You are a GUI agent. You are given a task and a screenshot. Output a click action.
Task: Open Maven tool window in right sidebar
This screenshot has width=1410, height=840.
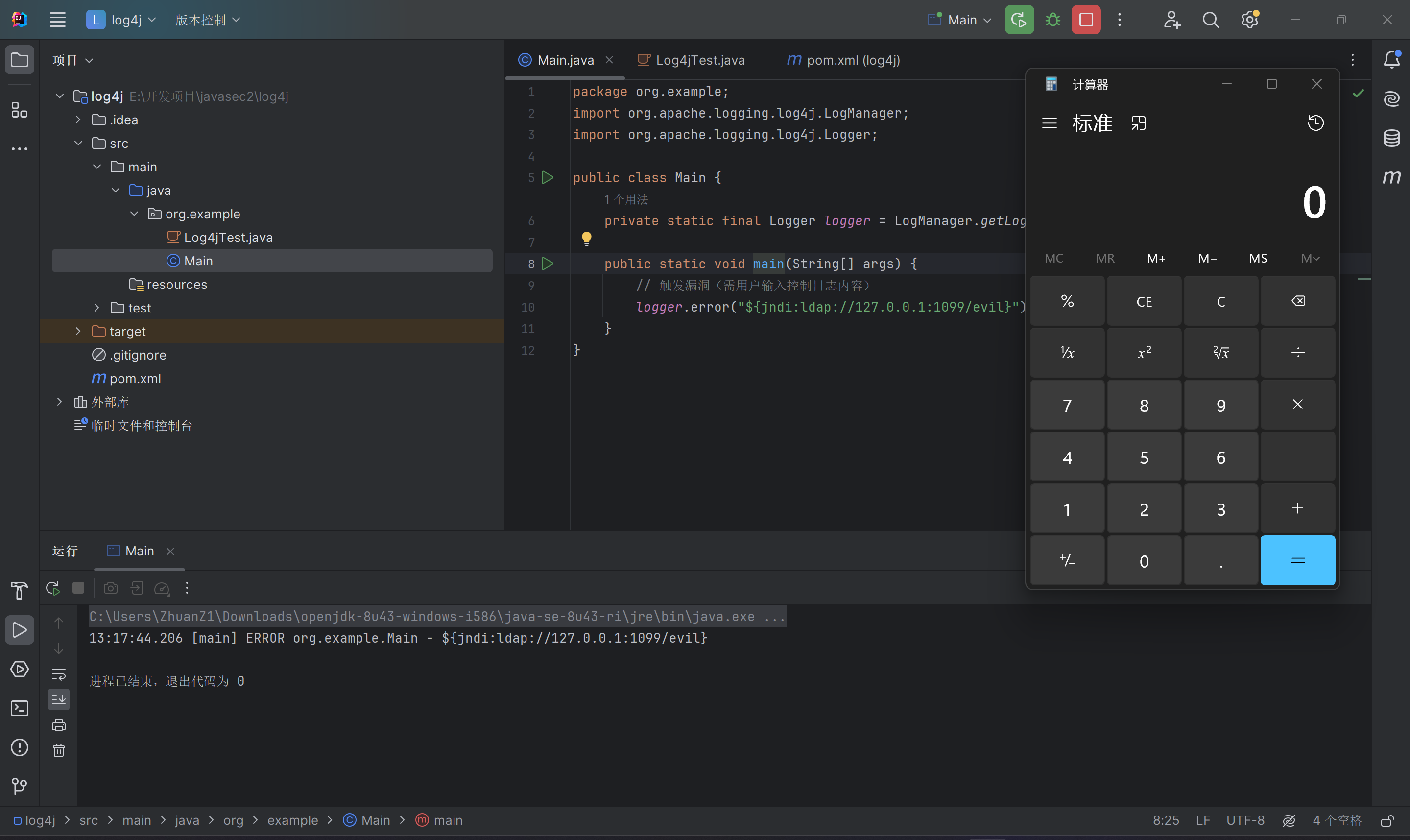[1392, 177]
